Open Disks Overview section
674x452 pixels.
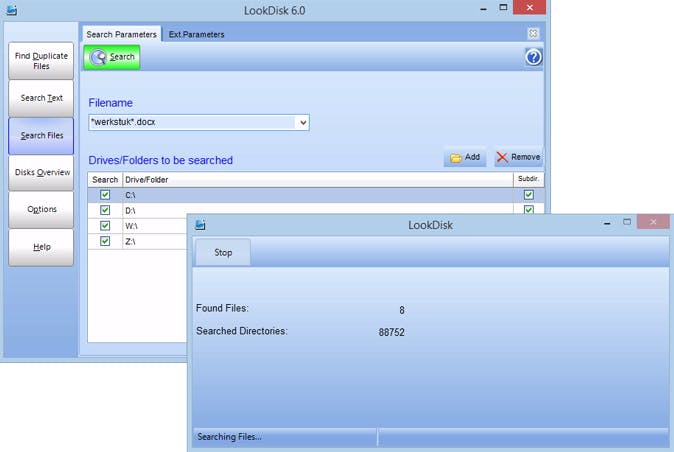(41, 172)
